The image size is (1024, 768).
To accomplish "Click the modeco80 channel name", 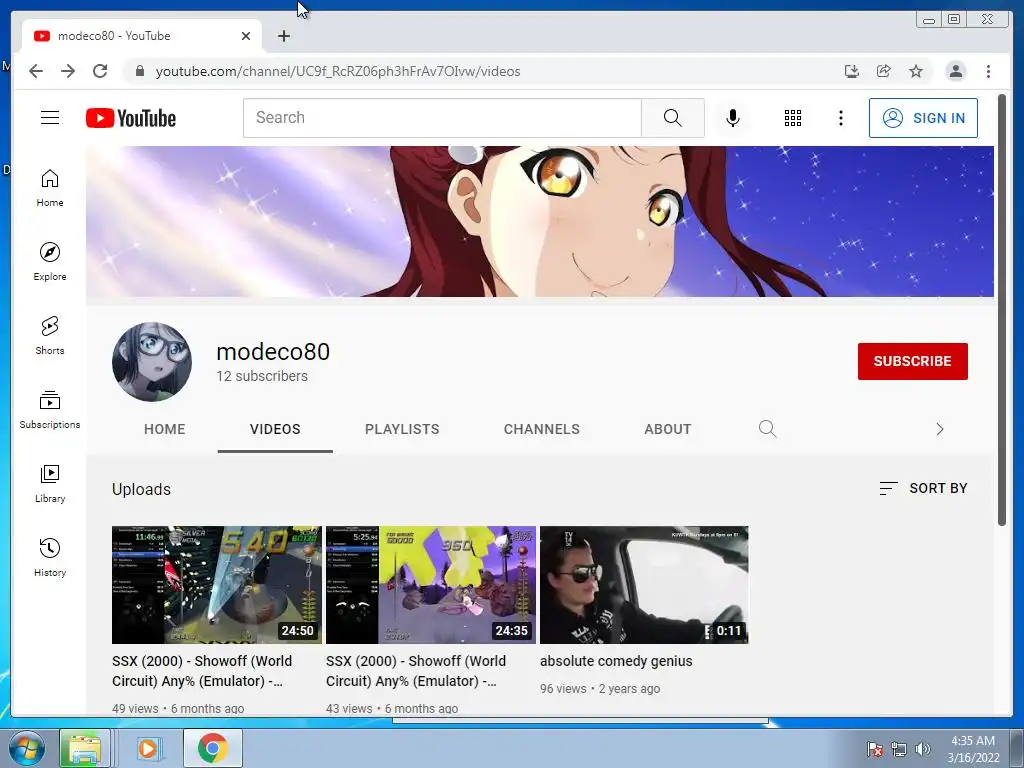I will coord(273,351).
